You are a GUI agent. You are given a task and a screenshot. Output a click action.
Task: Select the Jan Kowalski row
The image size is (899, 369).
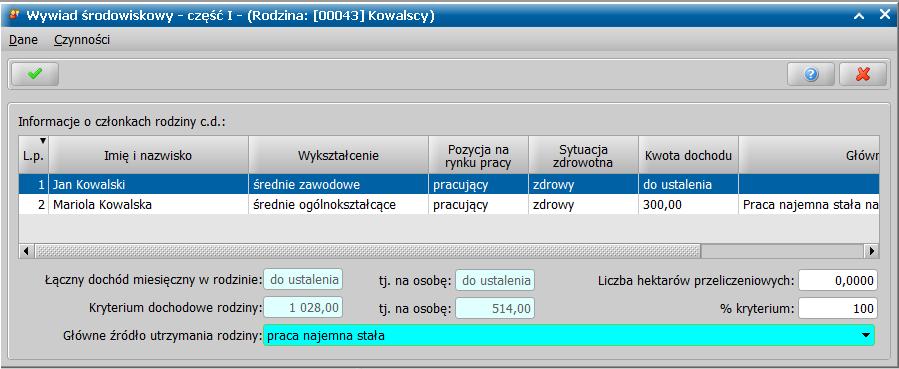pyautogui.click(x=448, y=184)
